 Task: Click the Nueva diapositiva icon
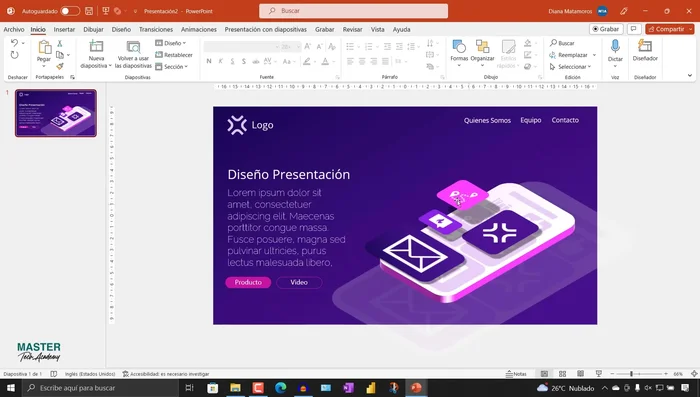96,46
